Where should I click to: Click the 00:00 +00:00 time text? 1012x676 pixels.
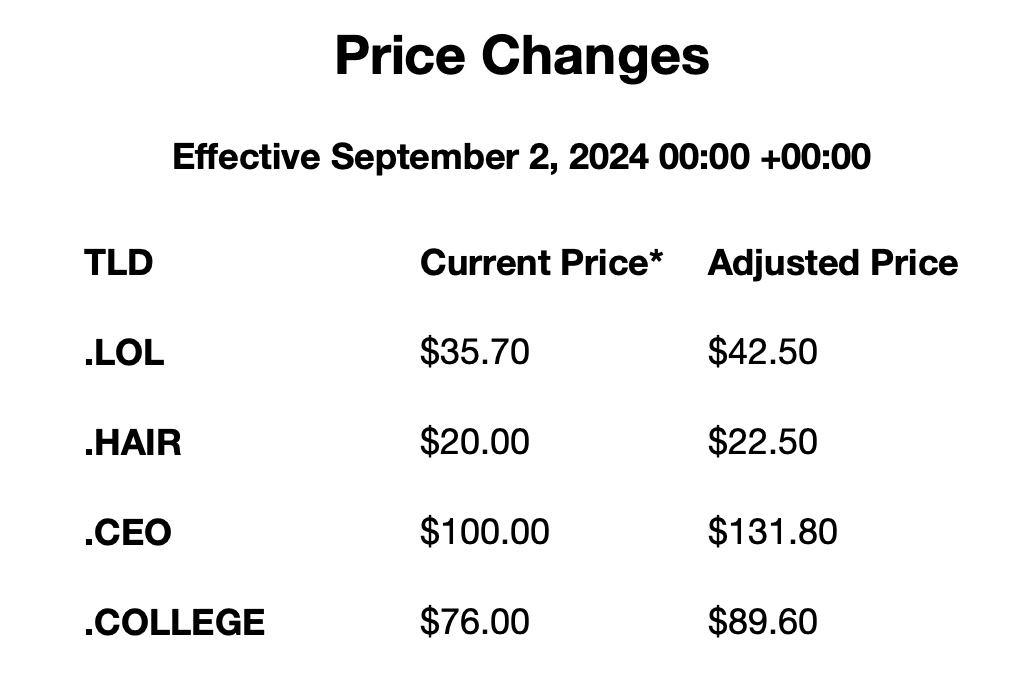765,158
